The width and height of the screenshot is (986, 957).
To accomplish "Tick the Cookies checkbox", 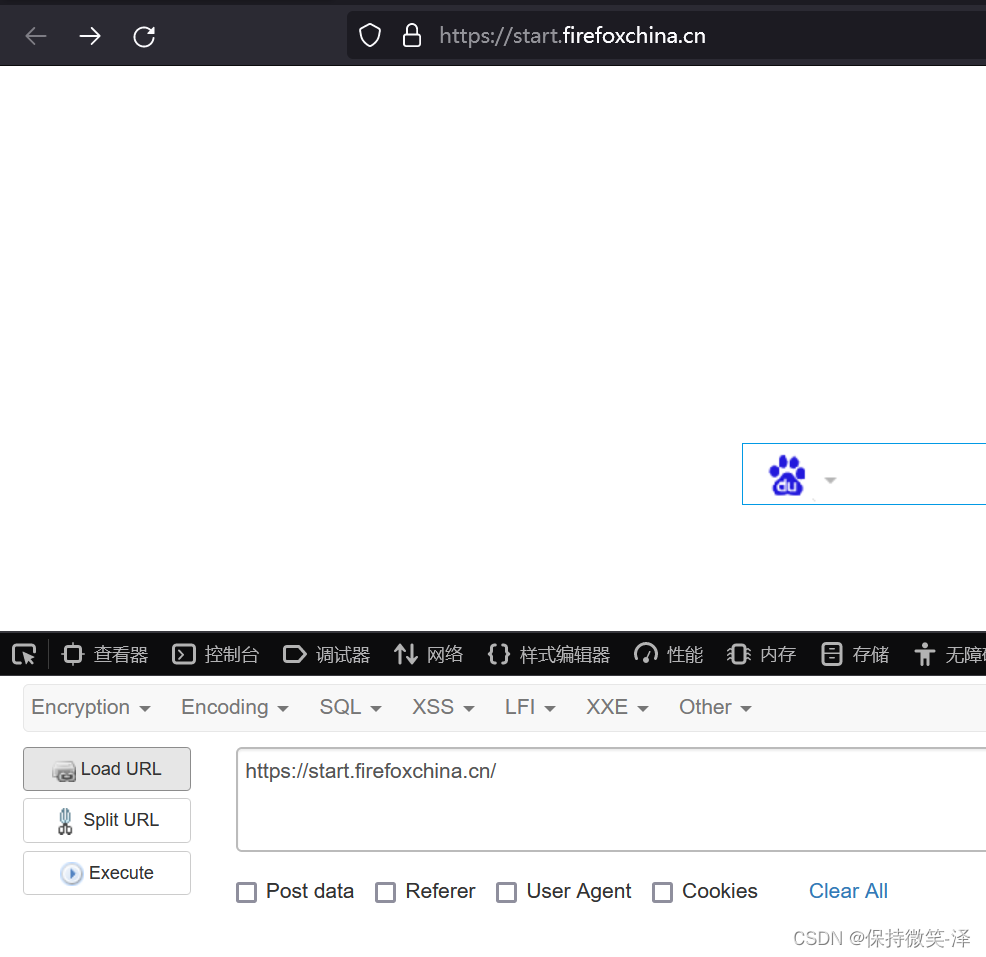I will (x=662, y=892).
